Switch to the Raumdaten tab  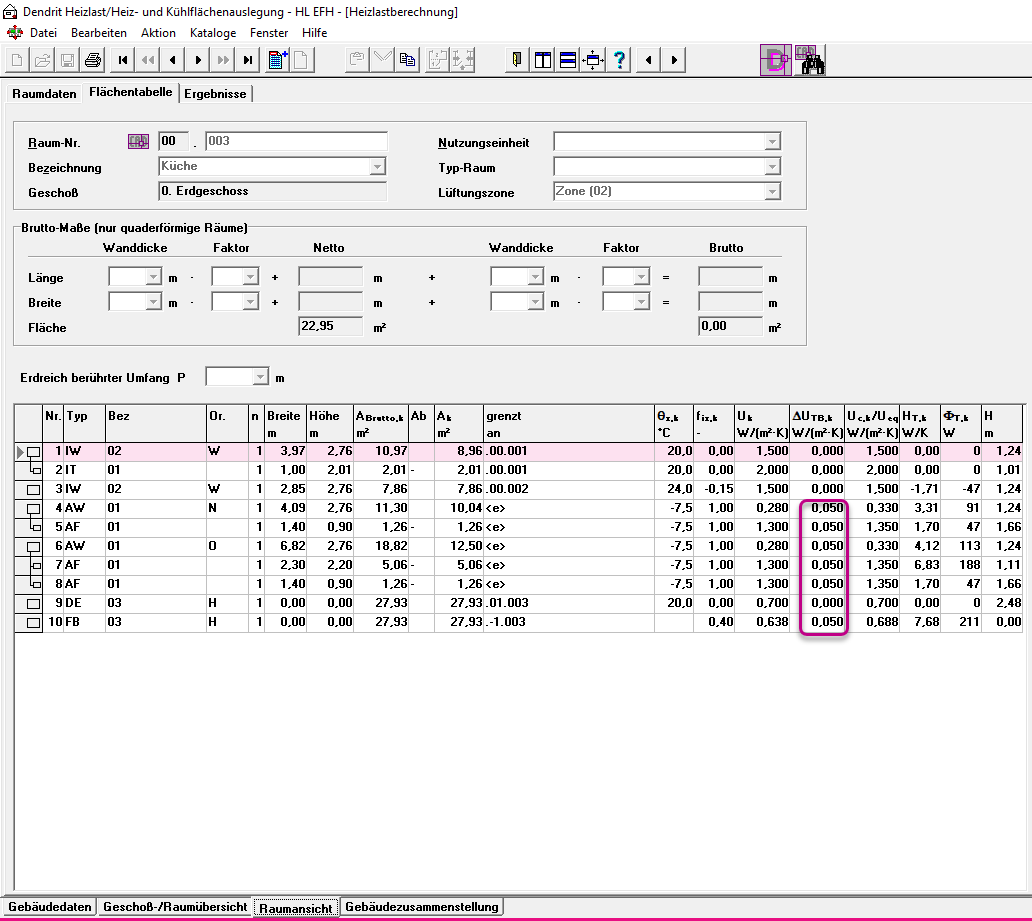point(44,93)
